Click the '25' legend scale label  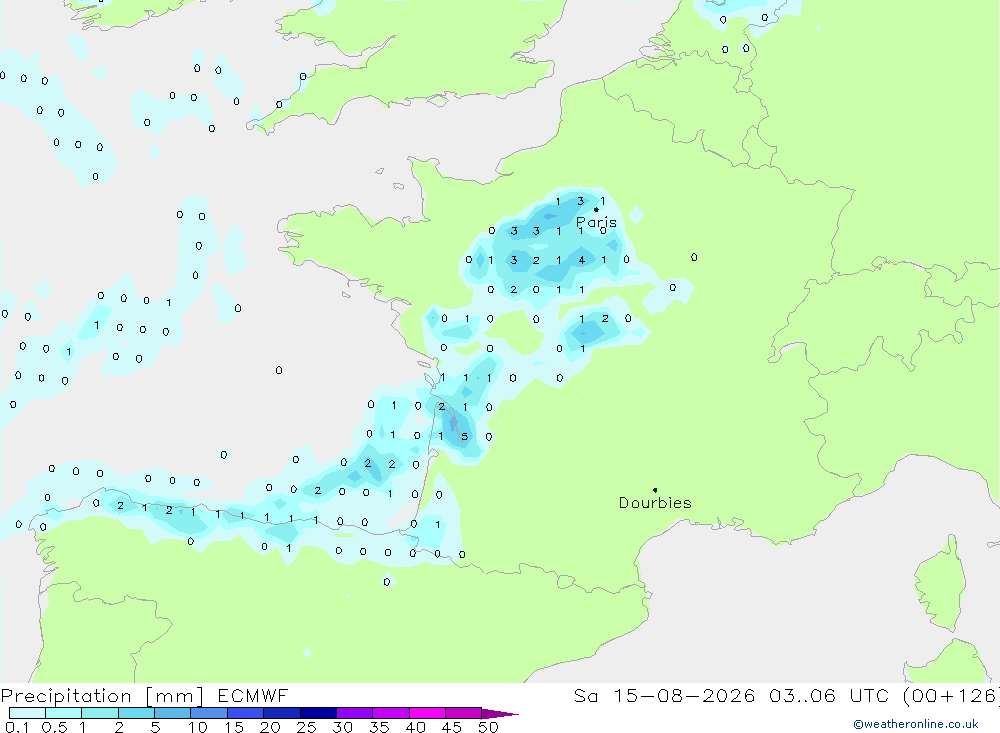(x=307, y=727)
